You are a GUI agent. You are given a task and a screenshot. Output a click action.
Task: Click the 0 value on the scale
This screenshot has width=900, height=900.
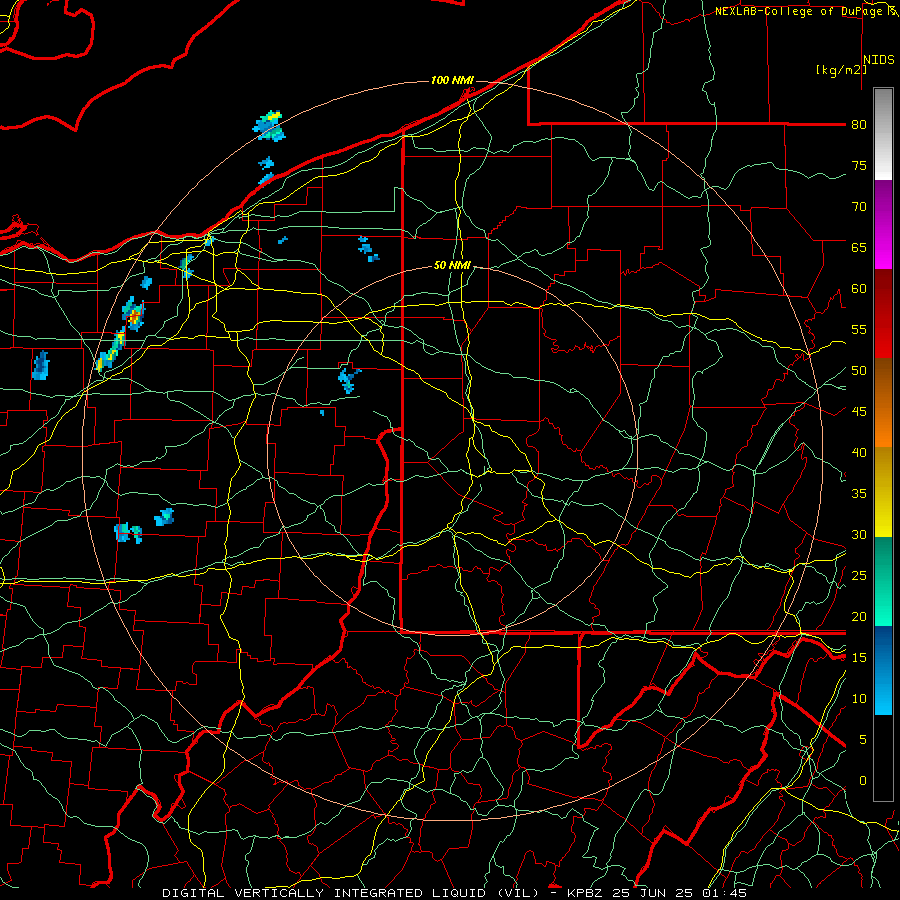(x=862, y=781)
